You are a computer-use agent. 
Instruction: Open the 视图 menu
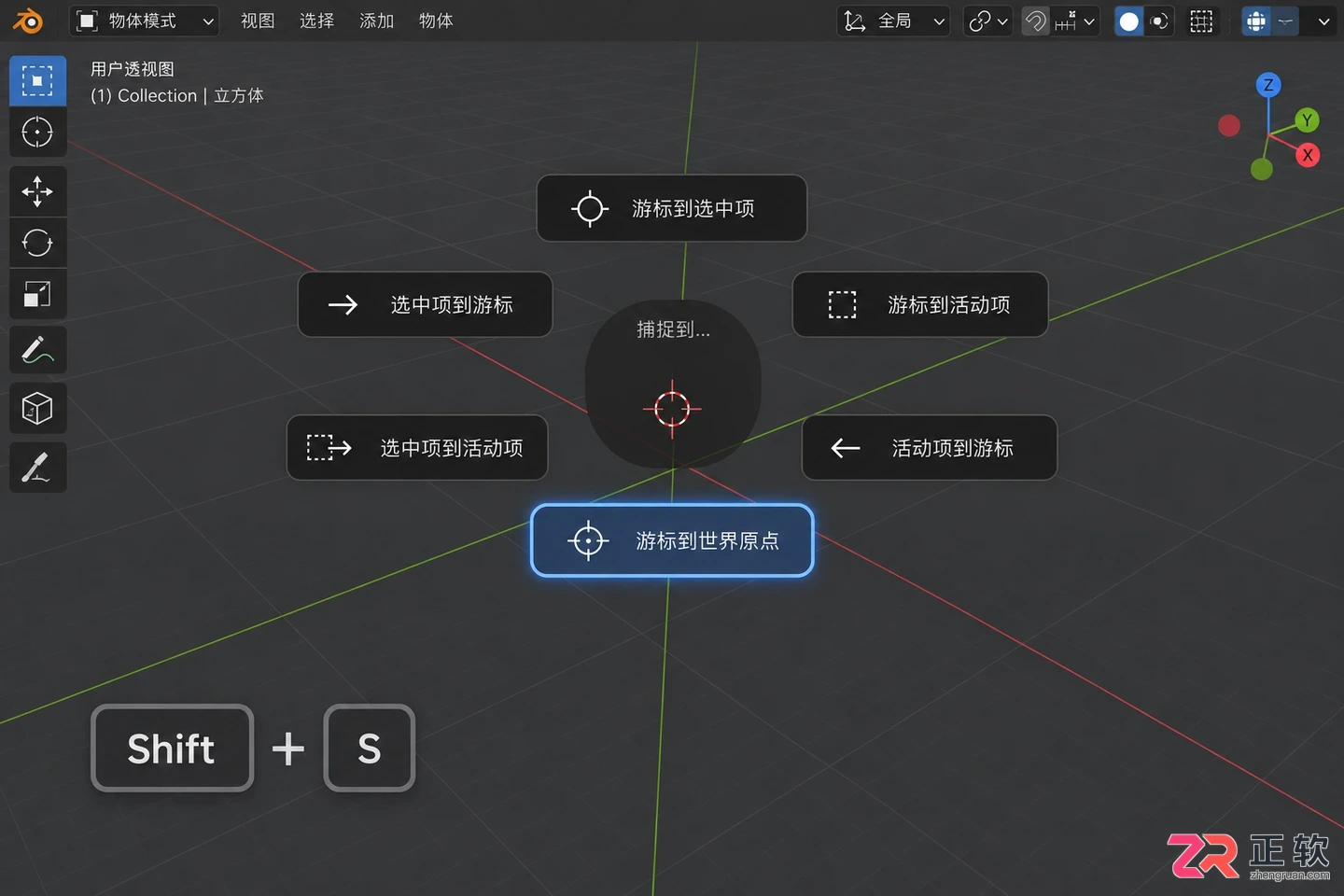(258, 21)
